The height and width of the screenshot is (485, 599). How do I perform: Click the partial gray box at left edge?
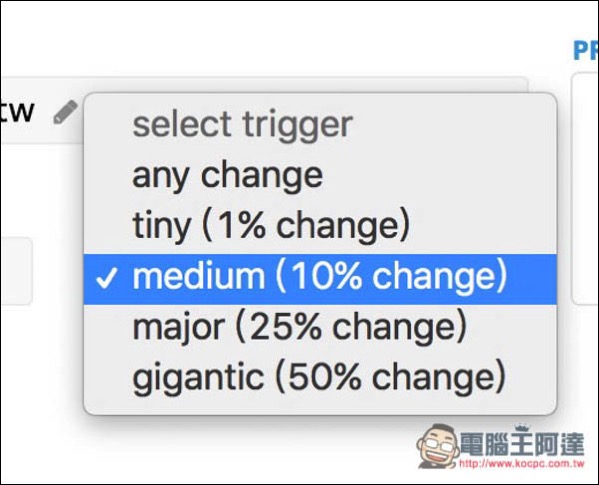coord(16,271)
